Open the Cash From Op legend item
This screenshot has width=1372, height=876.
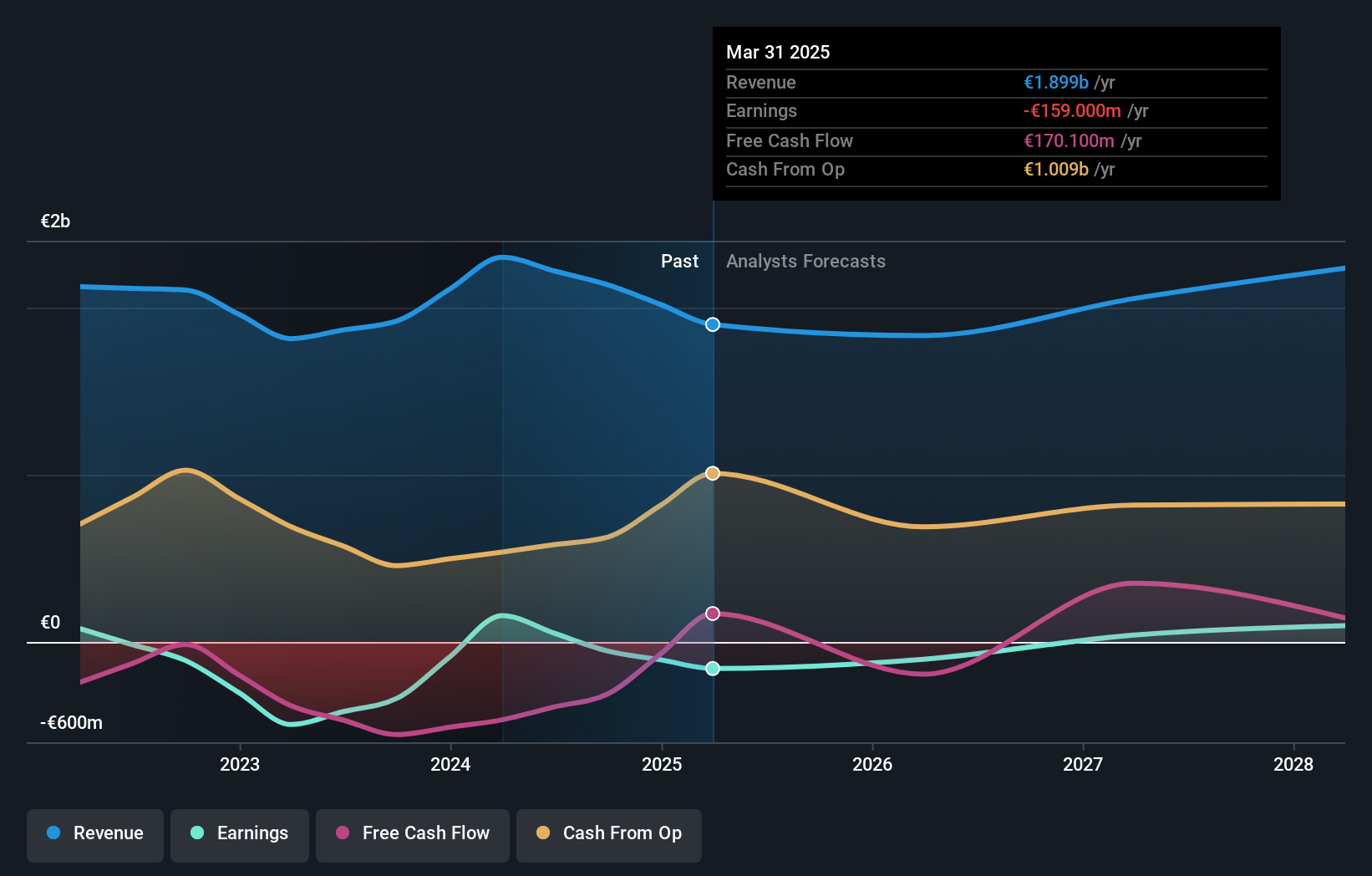click(x=609, y=833)
